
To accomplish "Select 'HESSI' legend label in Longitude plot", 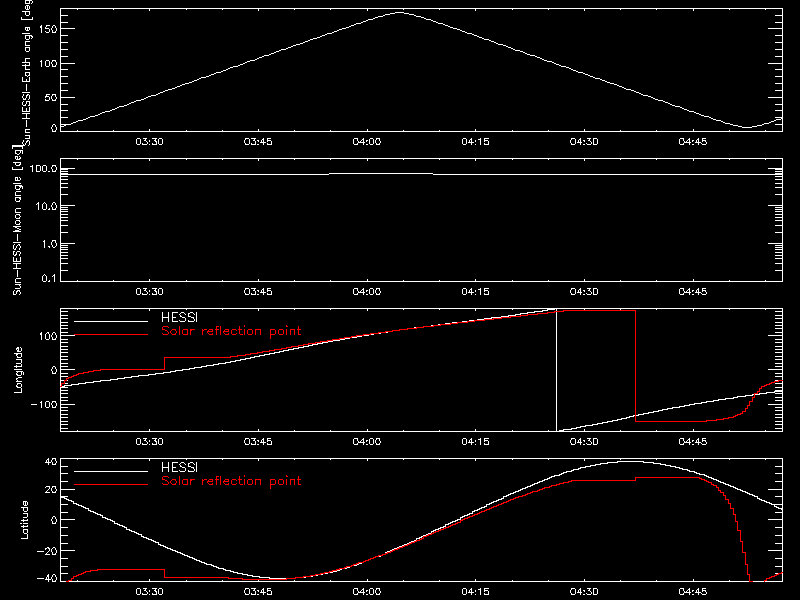I will pyautogui.click(x=179, y=317).
